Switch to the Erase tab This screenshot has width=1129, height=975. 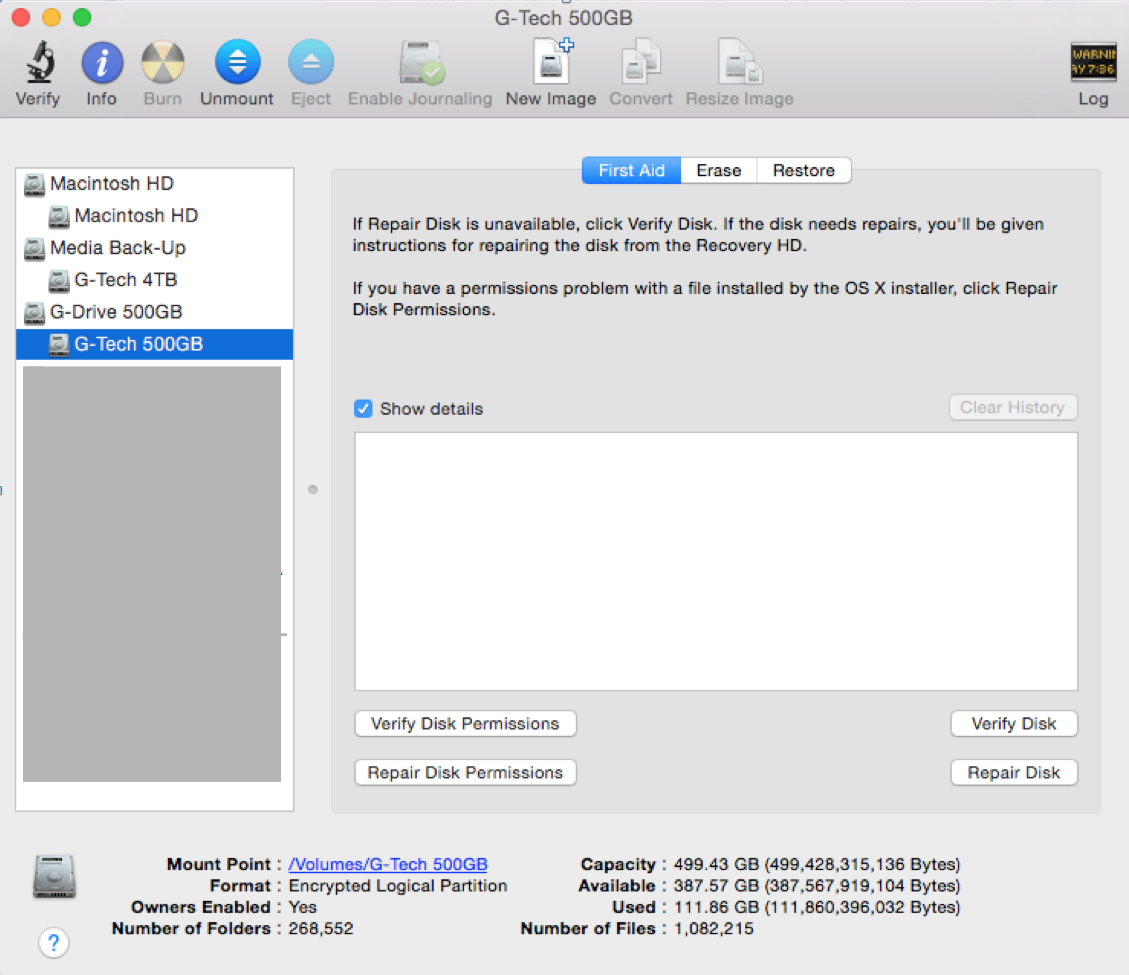pos(719,171)
